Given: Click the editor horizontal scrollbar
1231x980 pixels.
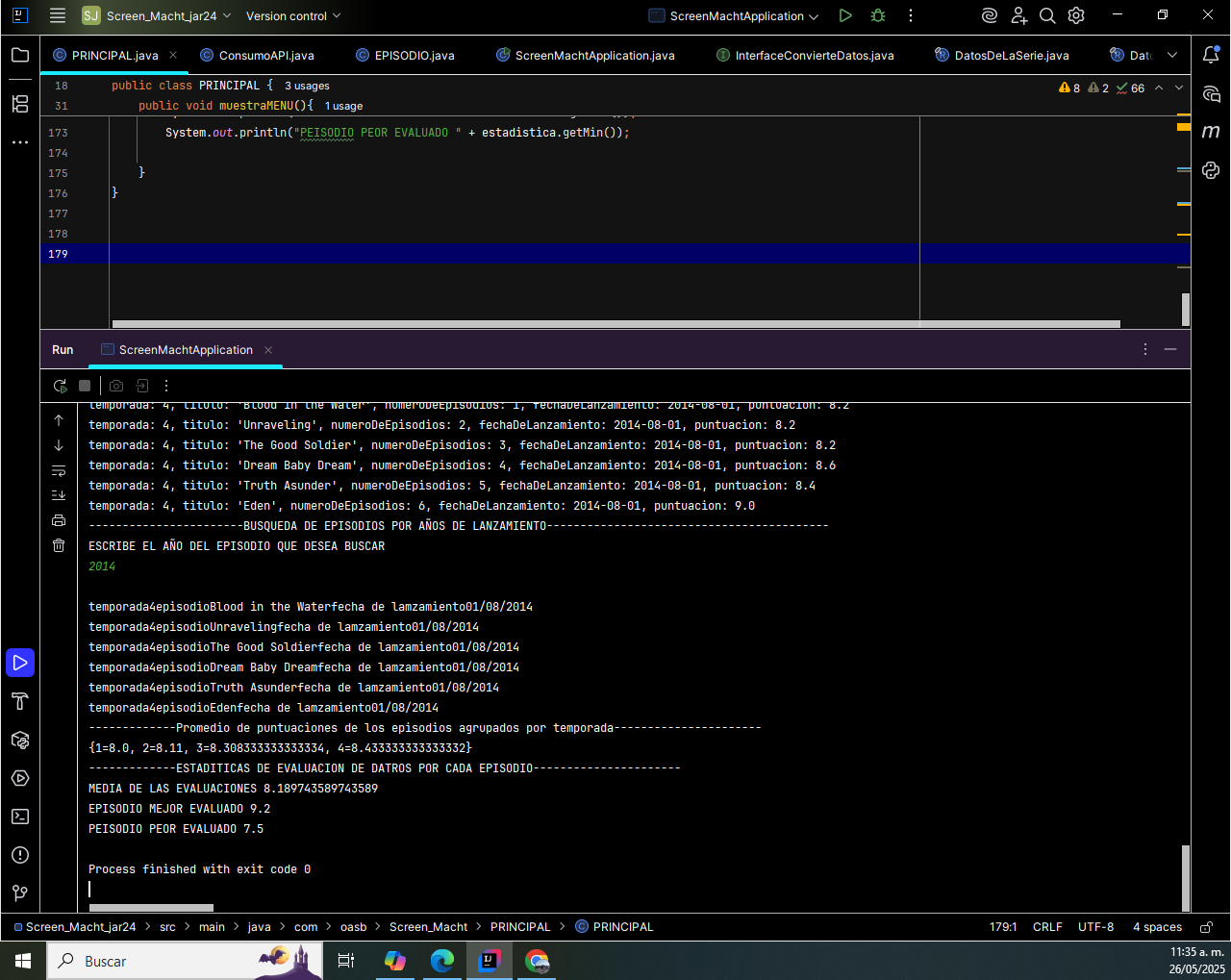Looking at the screenshot, I should (x=616, y=324).
